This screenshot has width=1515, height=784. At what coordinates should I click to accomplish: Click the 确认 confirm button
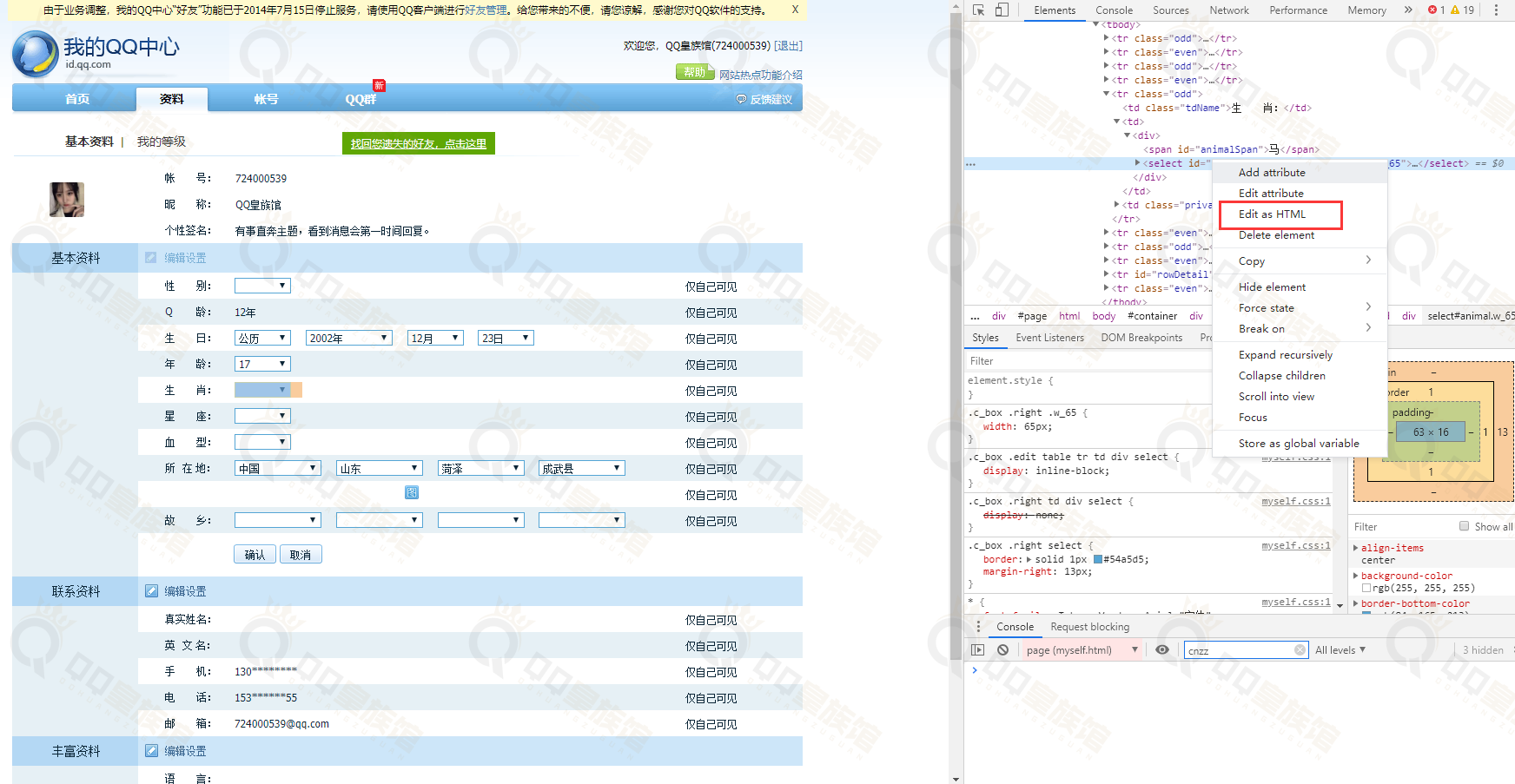pyautogui.click(x=255, y=555)
